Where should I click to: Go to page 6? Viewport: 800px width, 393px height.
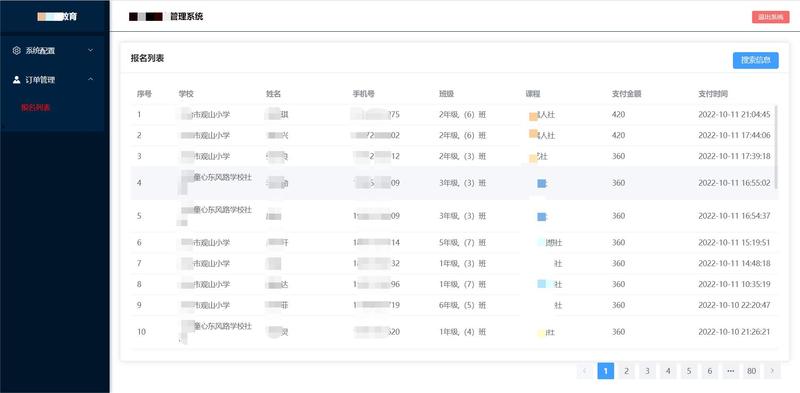[x=710, y=371]
